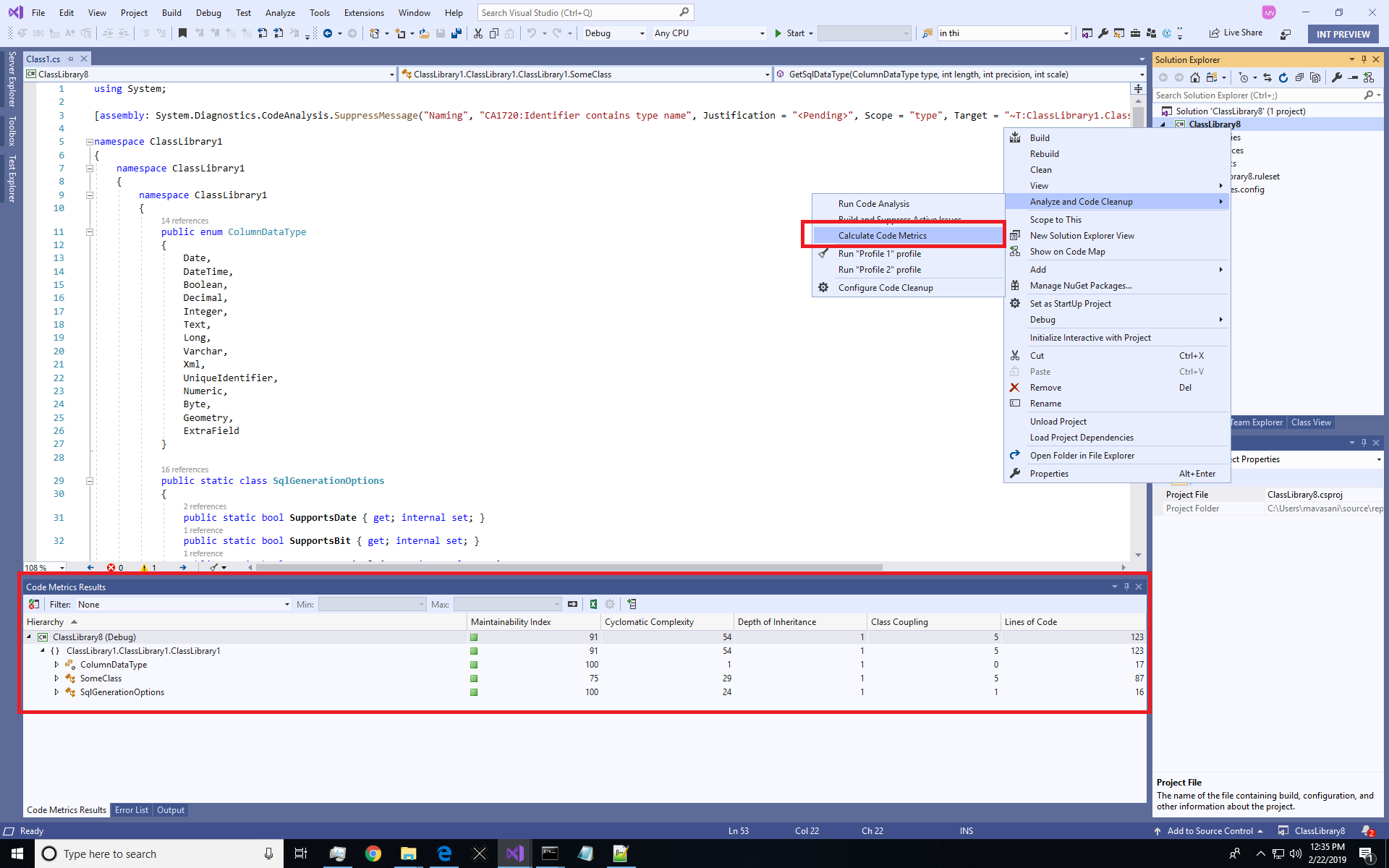The image size is (1389, 868).
Task: Toggle Show All Files in Solution Explorer
Action: (1315, 77)
